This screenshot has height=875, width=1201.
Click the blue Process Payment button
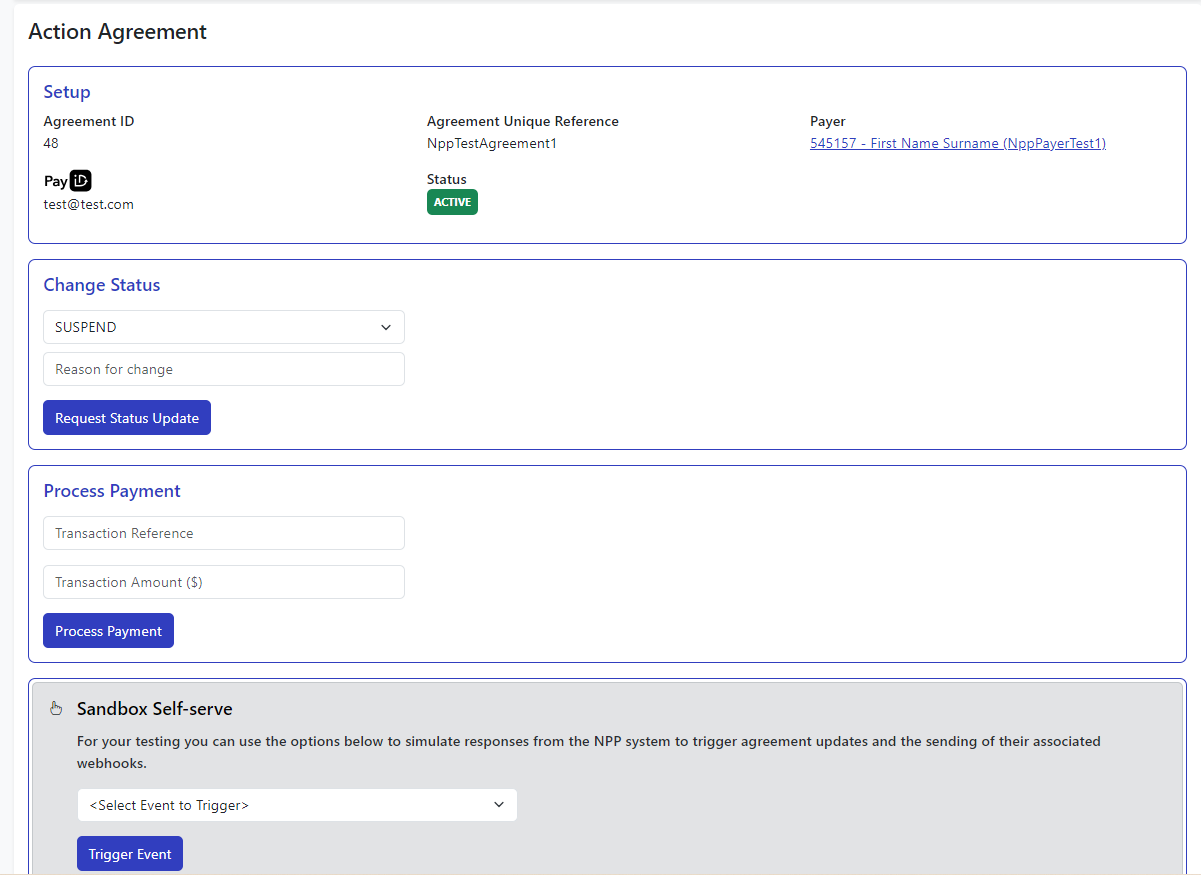(108, 631)
